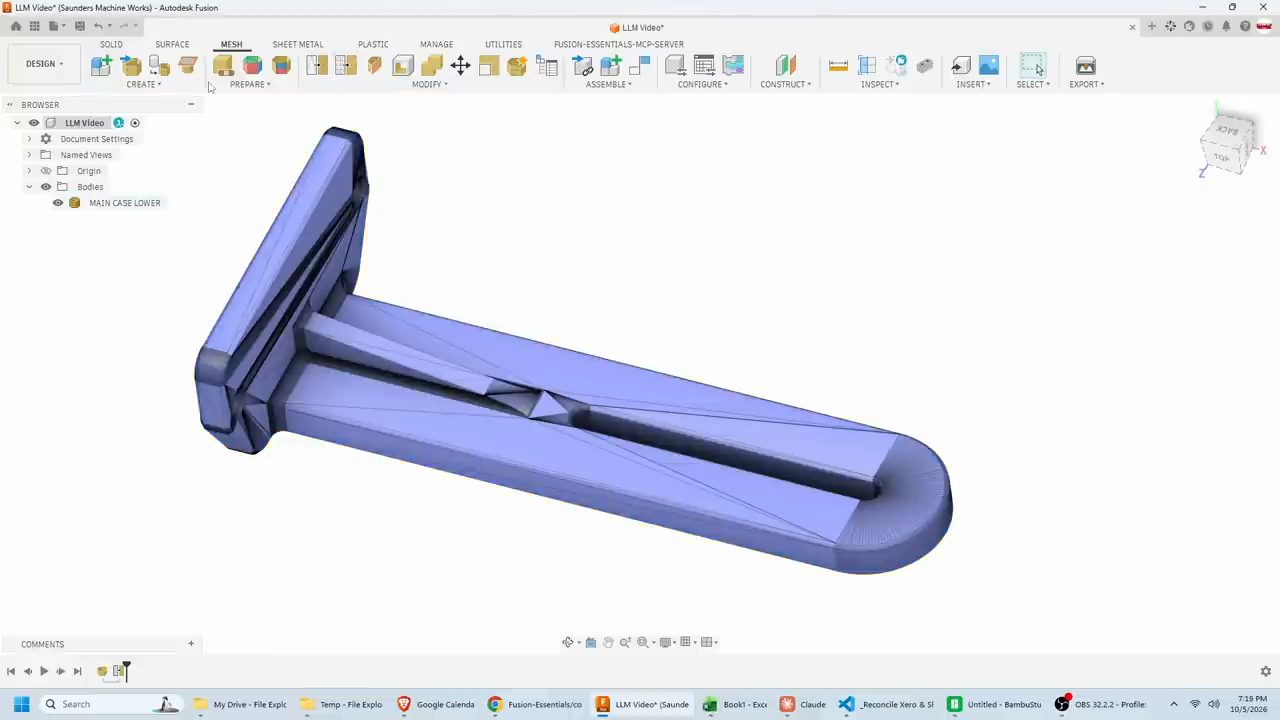Click the Insert Canvas image icon

(989, 65)
